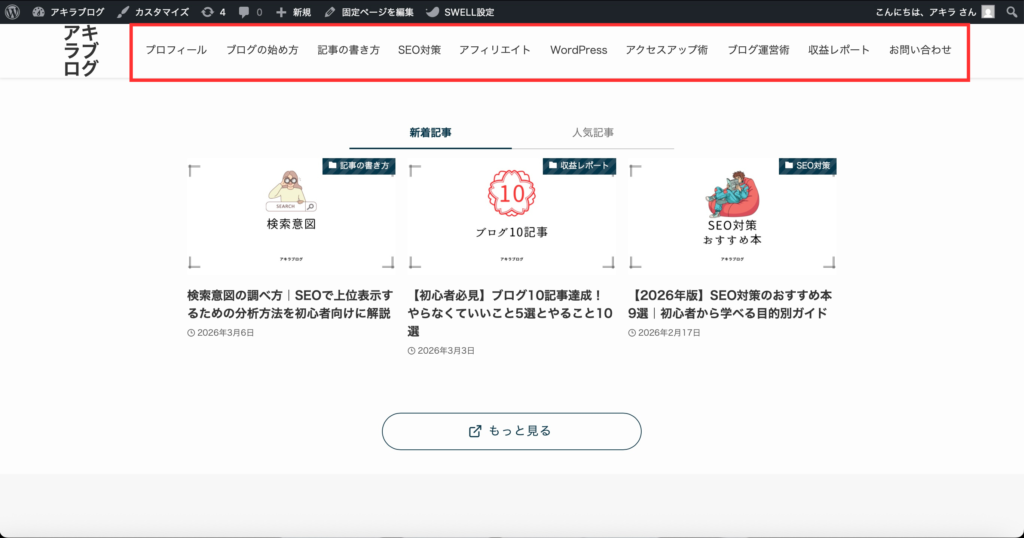Click 固定ページを編集 in admin bar

click(369, 12)
